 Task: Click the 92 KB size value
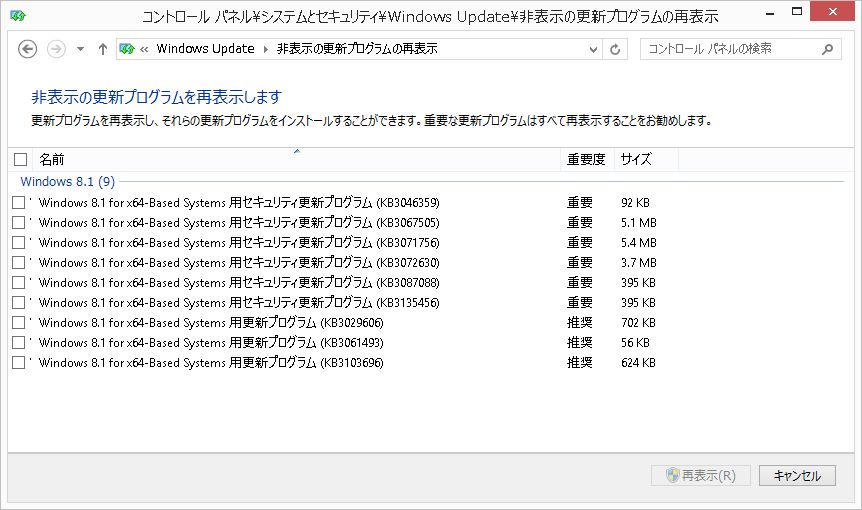(636, 203)
